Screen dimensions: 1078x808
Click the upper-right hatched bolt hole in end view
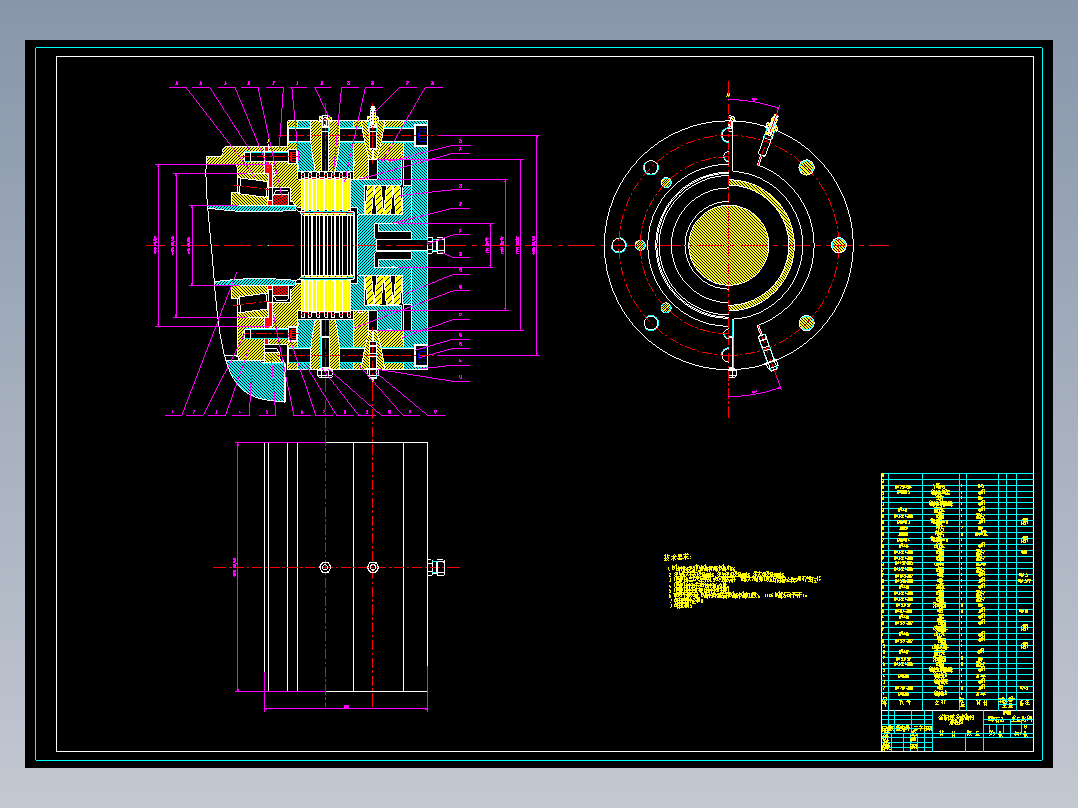[x=806, y=167]
